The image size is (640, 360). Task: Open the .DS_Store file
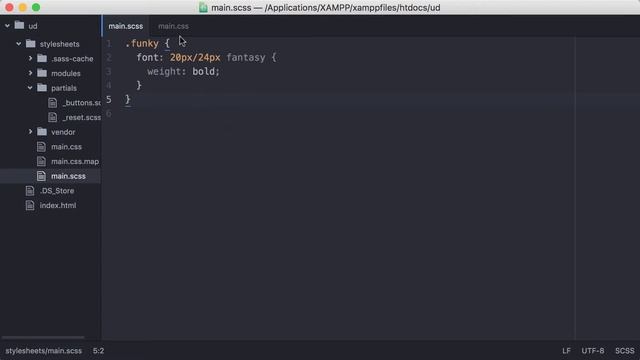(x=57, y=191)
